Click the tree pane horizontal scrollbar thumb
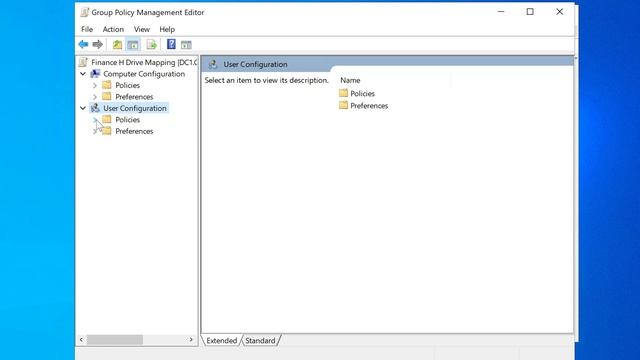 click(115, 340)
